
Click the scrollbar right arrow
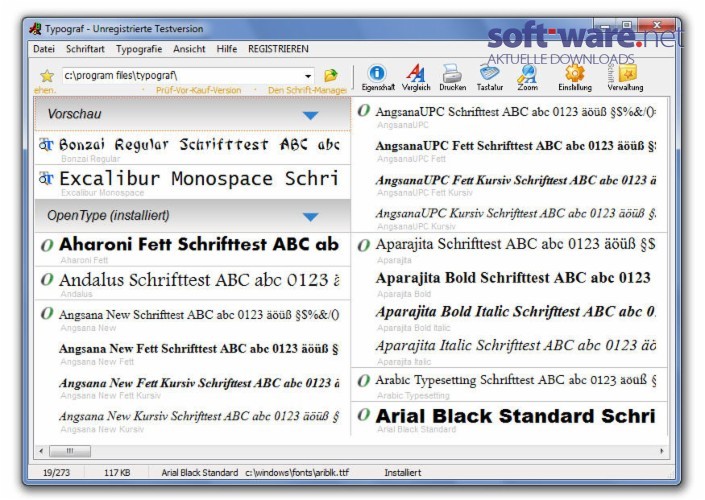[x=661, y=451]
